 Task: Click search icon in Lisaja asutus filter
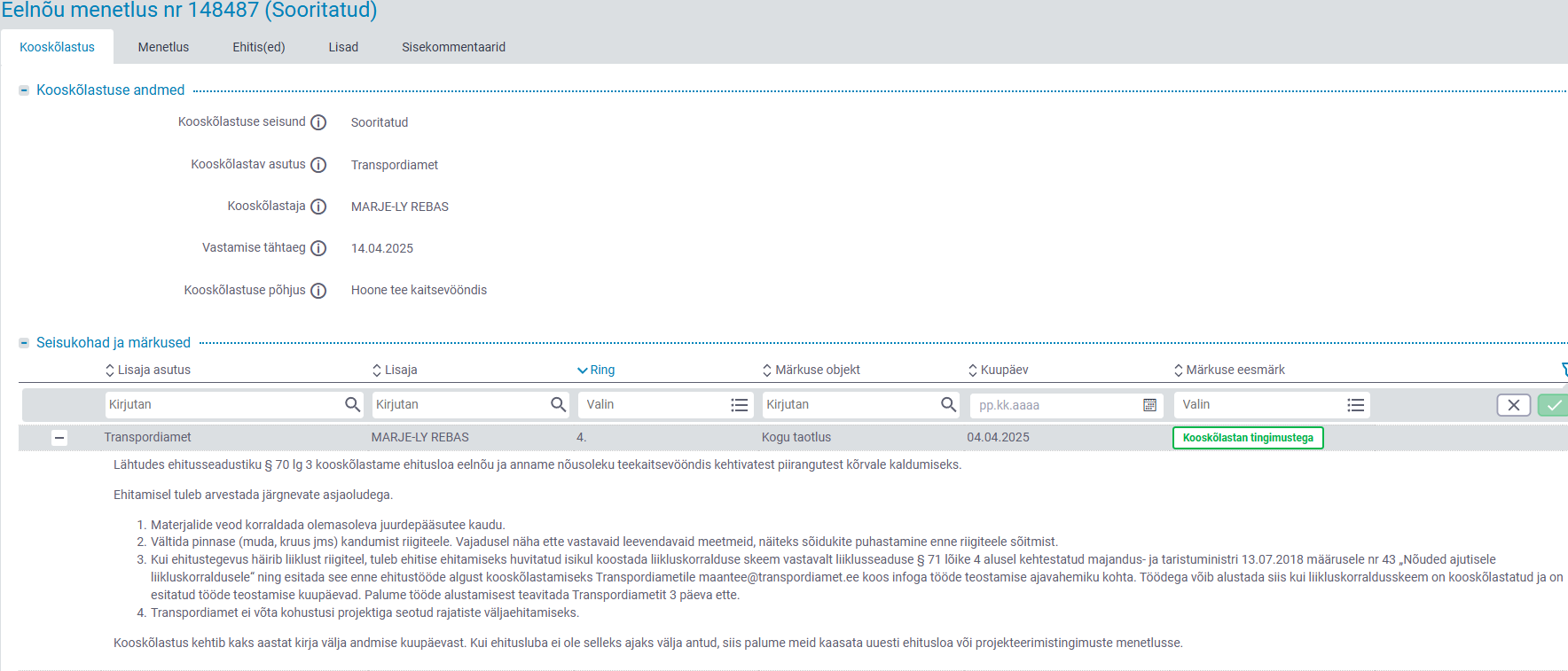tap(353, 404)
